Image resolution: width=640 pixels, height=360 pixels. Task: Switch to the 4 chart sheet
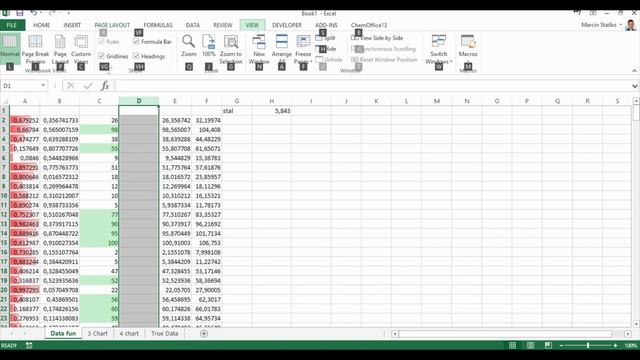click(129, 333)
